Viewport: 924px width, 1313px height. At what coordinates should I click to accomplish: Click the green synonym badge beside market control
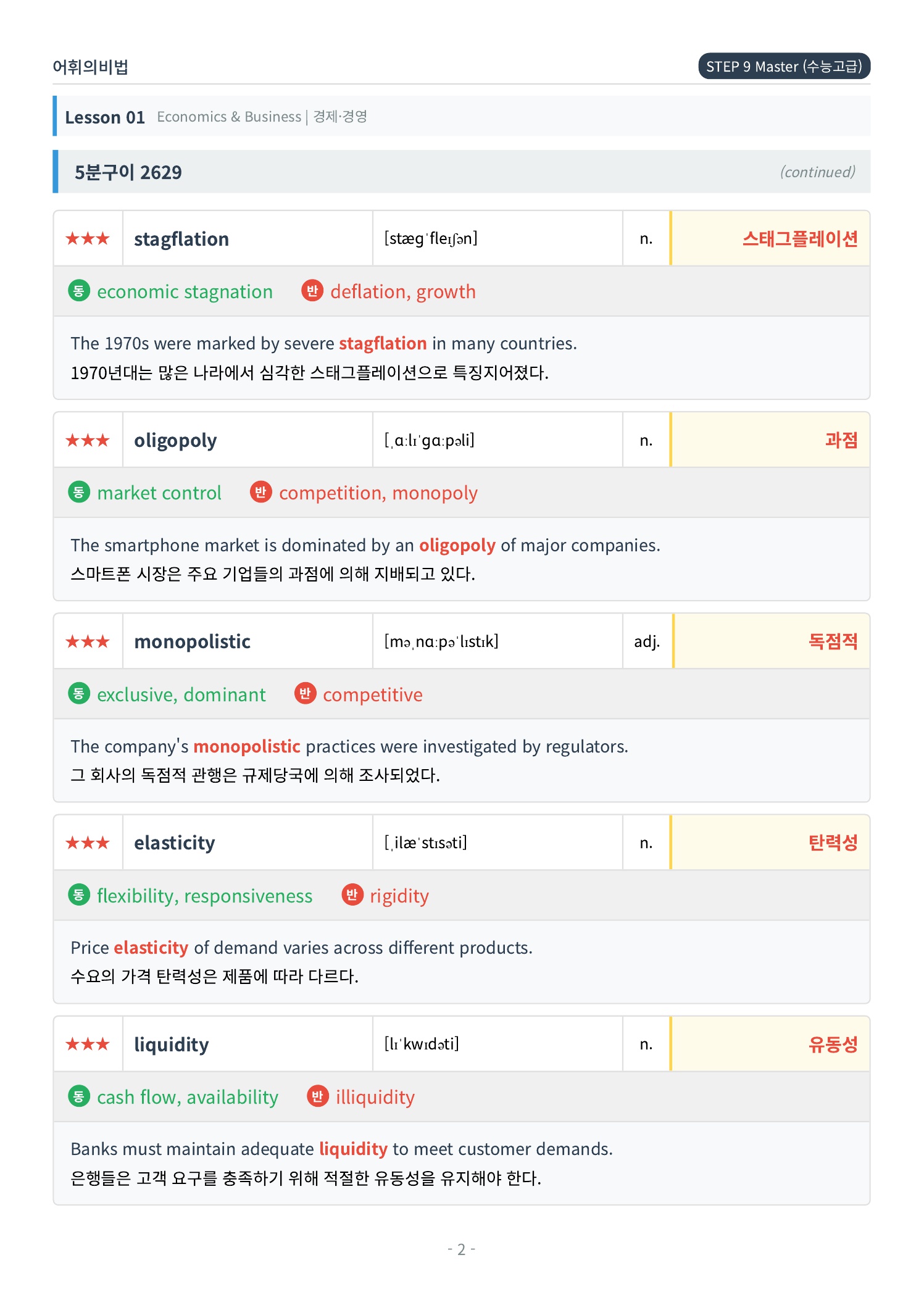click(79, 492)
